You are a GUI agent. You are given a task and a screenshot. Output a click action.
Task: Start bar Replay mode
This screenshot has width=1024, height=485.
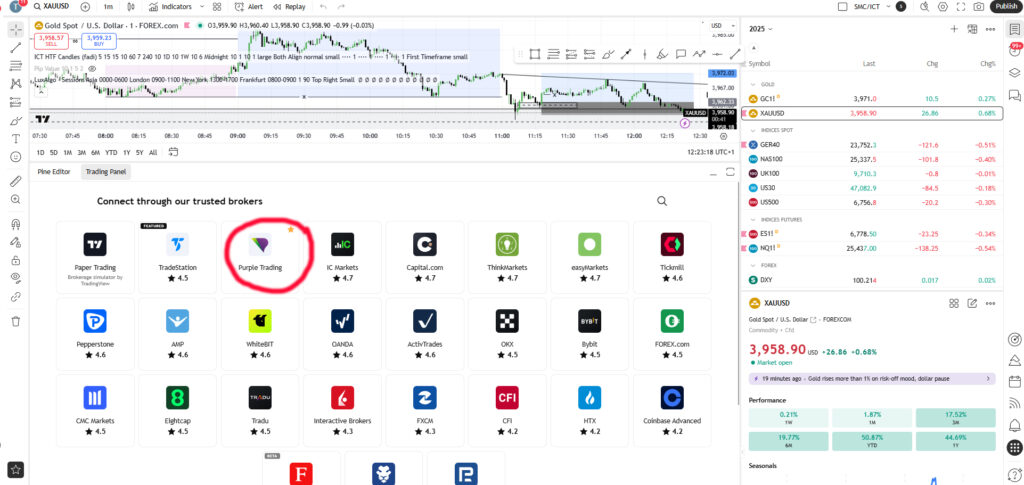[289, 6]
